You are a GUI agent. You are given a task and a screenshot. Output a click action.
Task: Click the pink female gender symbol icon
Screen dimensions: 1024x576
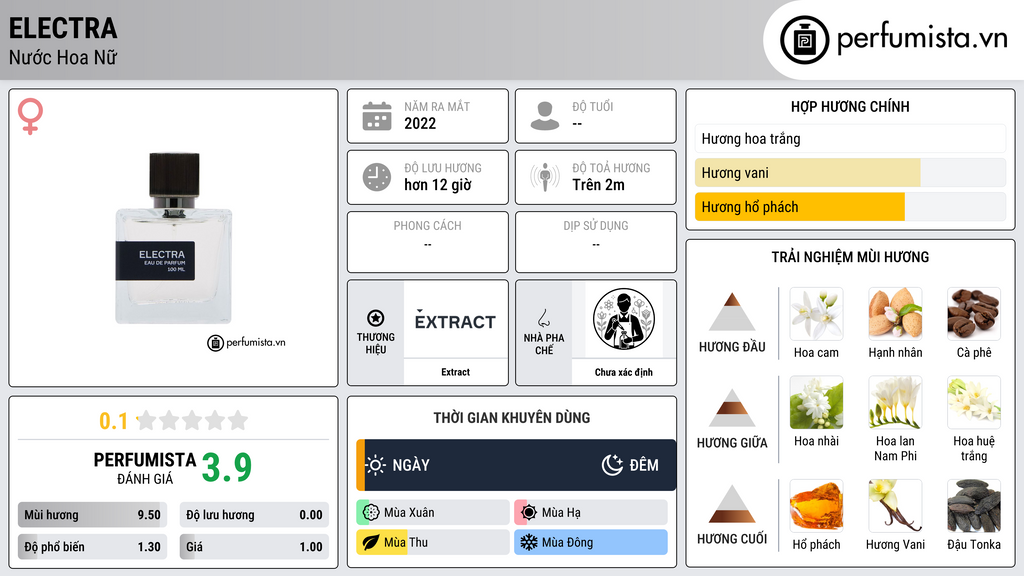30,116
